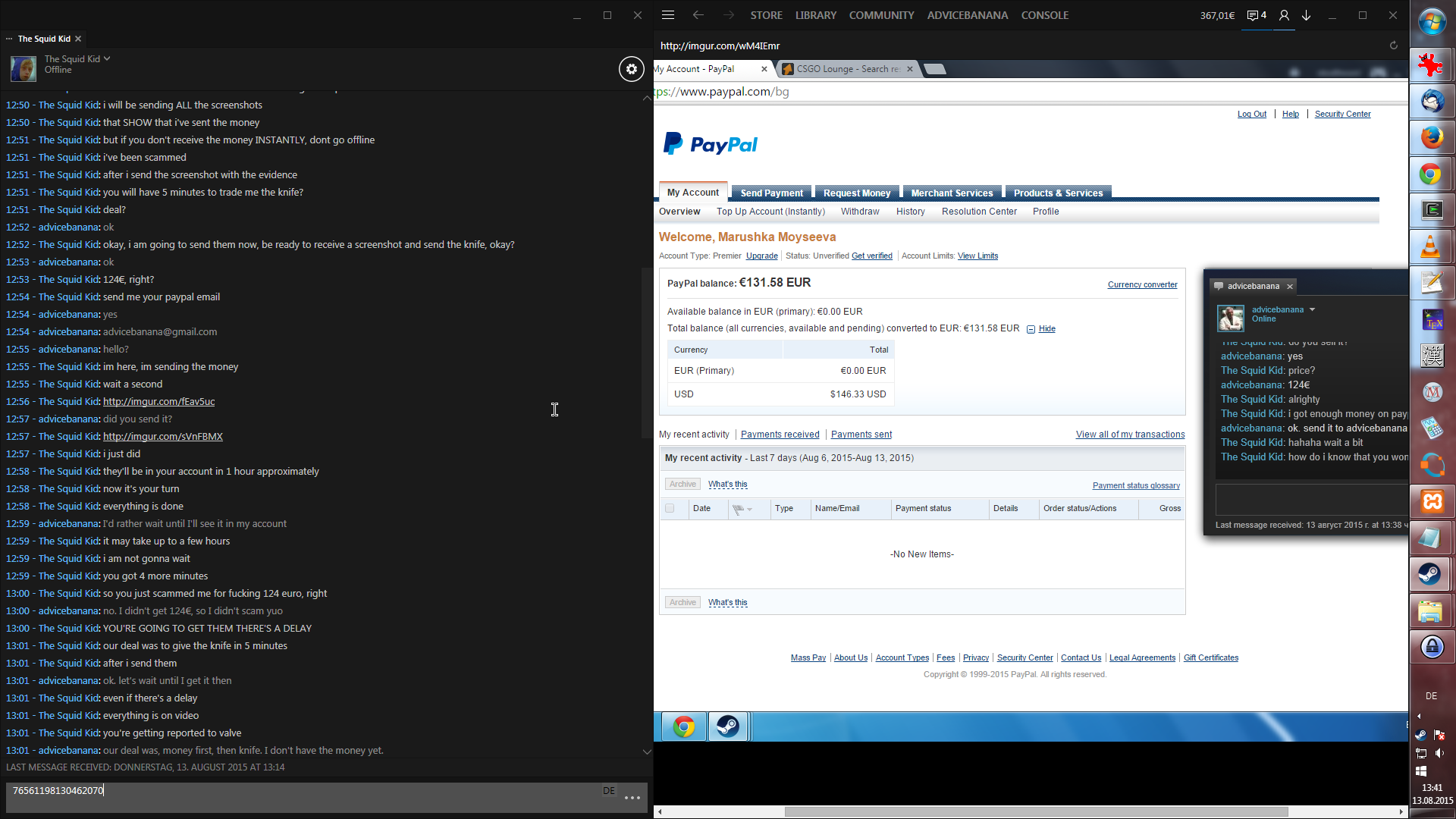The image size is (1456, 819).
Task: Click Steam hamburger menu icon
Action: [x=667, y=15]
